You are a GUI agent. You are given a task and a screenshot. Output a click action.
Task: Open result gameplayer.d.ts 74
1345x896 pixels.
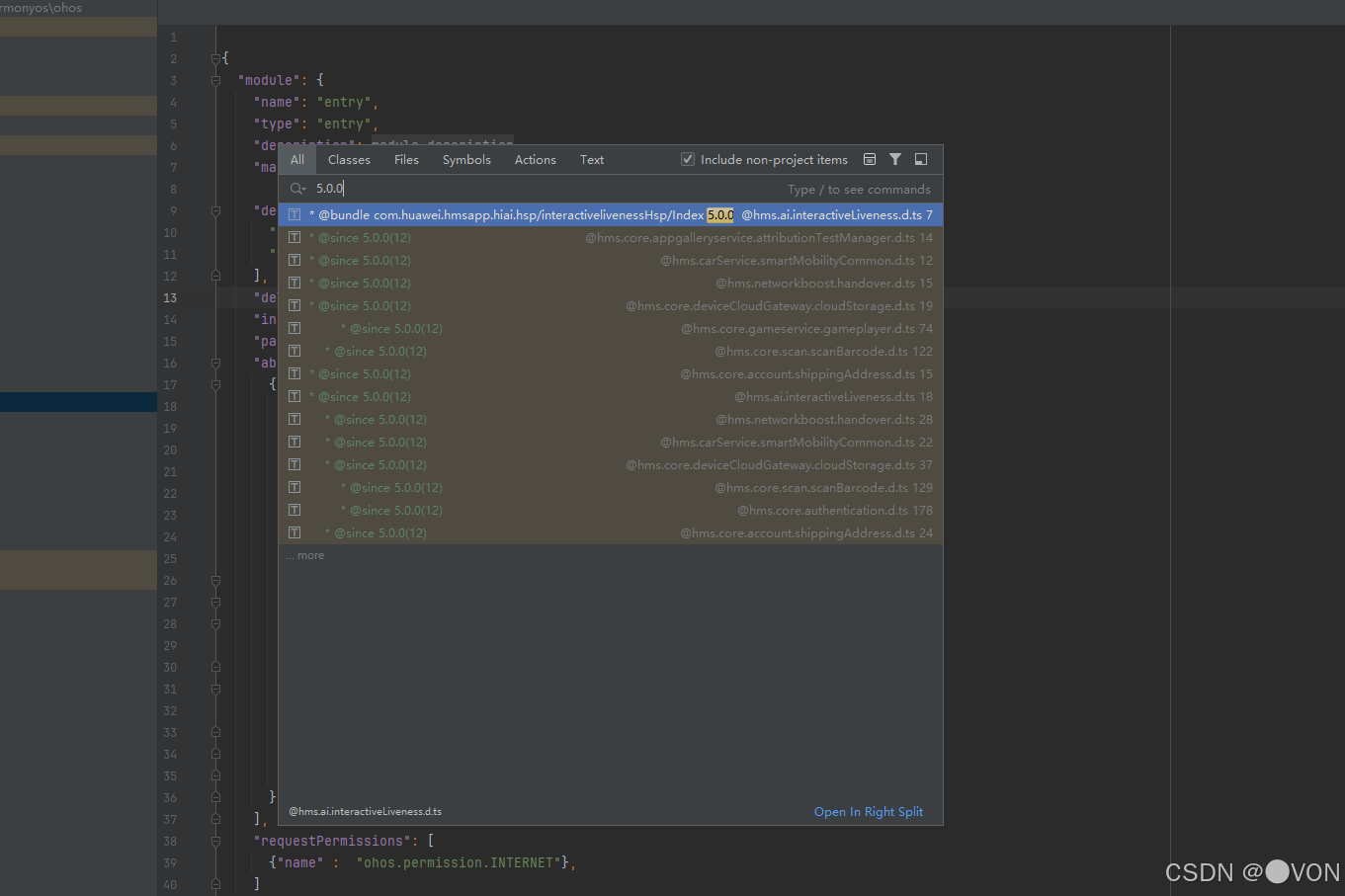coord(611,329)
